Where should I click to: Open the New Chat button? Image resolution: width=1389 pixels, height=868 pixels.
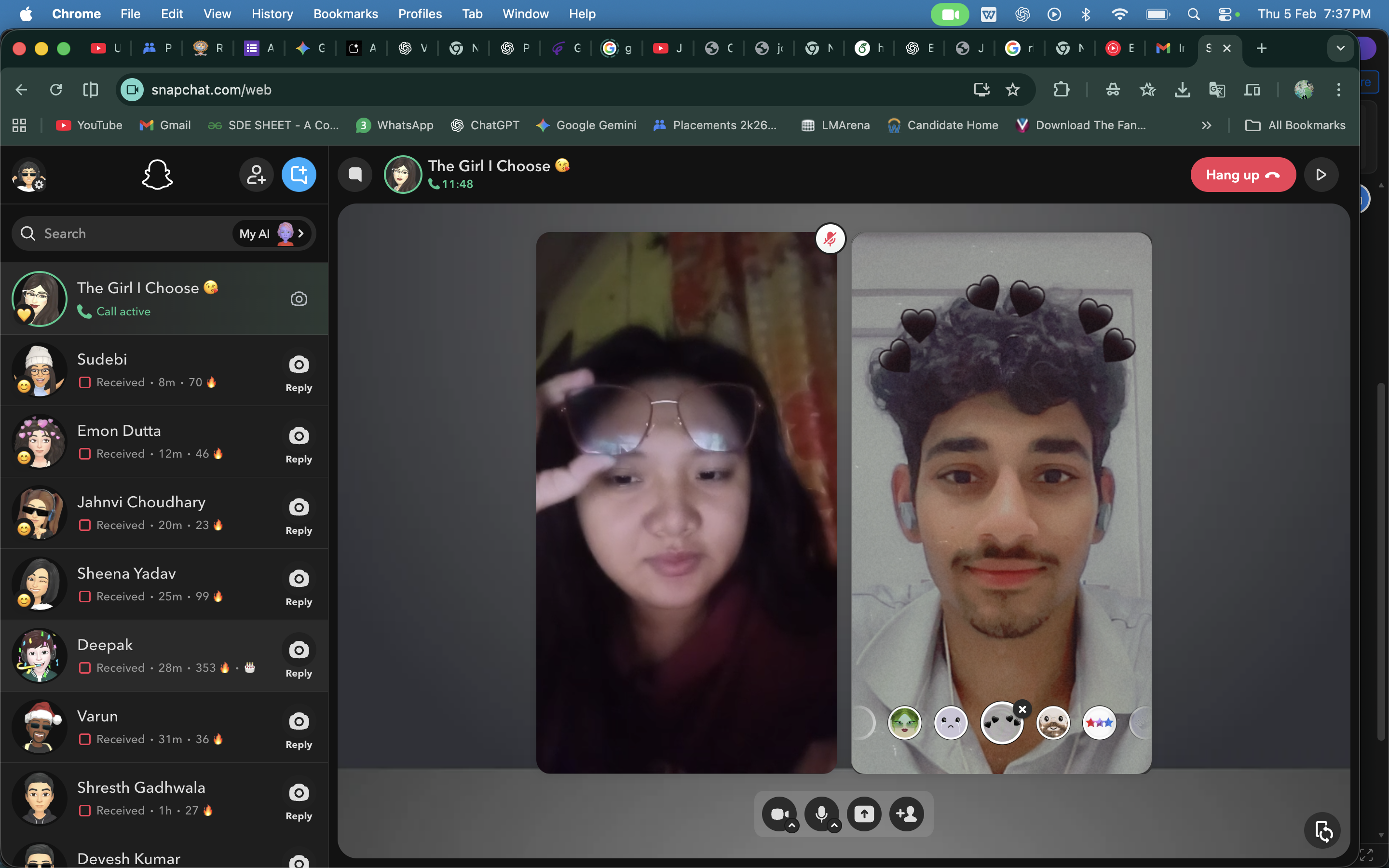click(x=299, y=175)
